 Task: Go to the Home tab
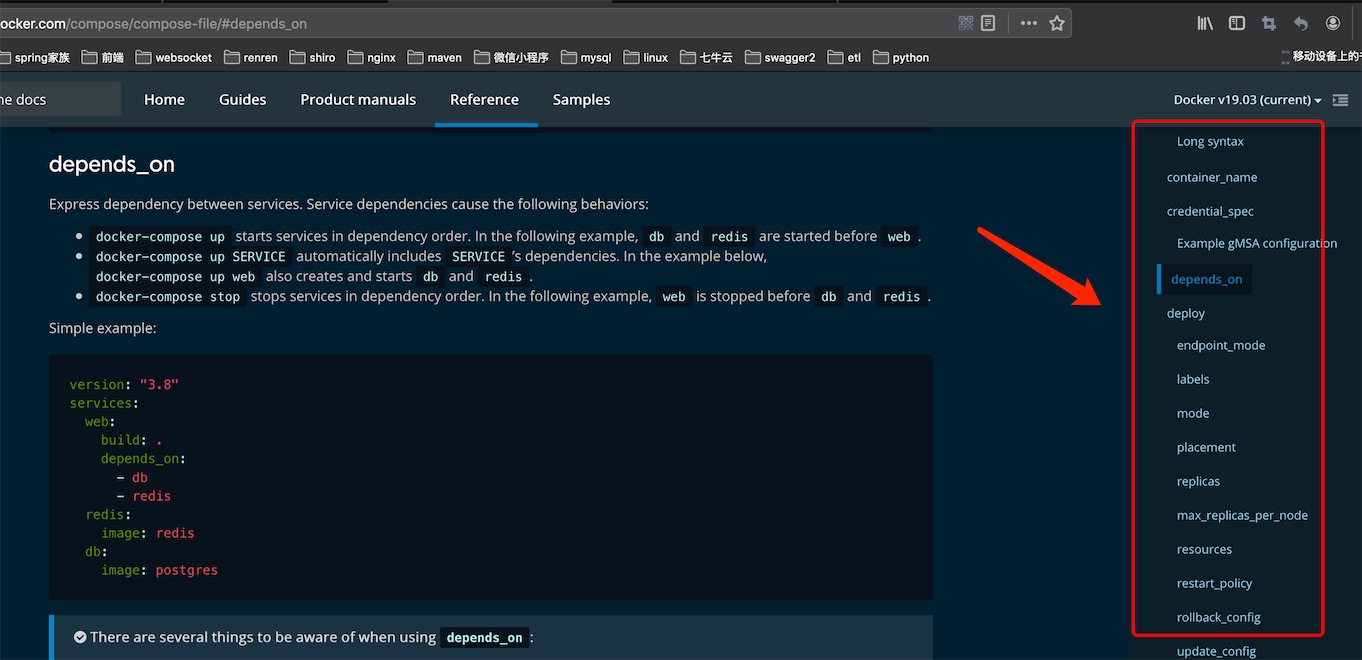[x=164, y=100]
